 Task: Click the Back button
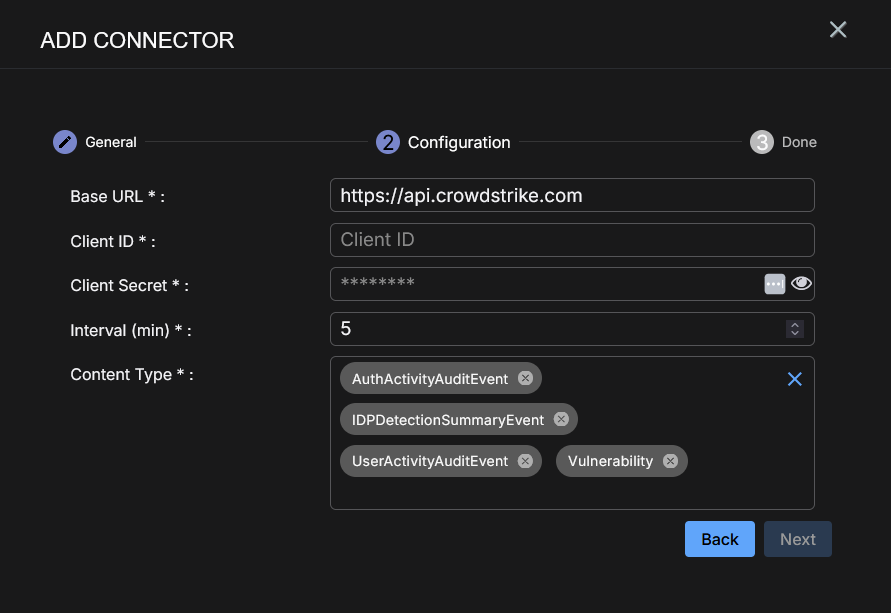click(x=720, y=539)
